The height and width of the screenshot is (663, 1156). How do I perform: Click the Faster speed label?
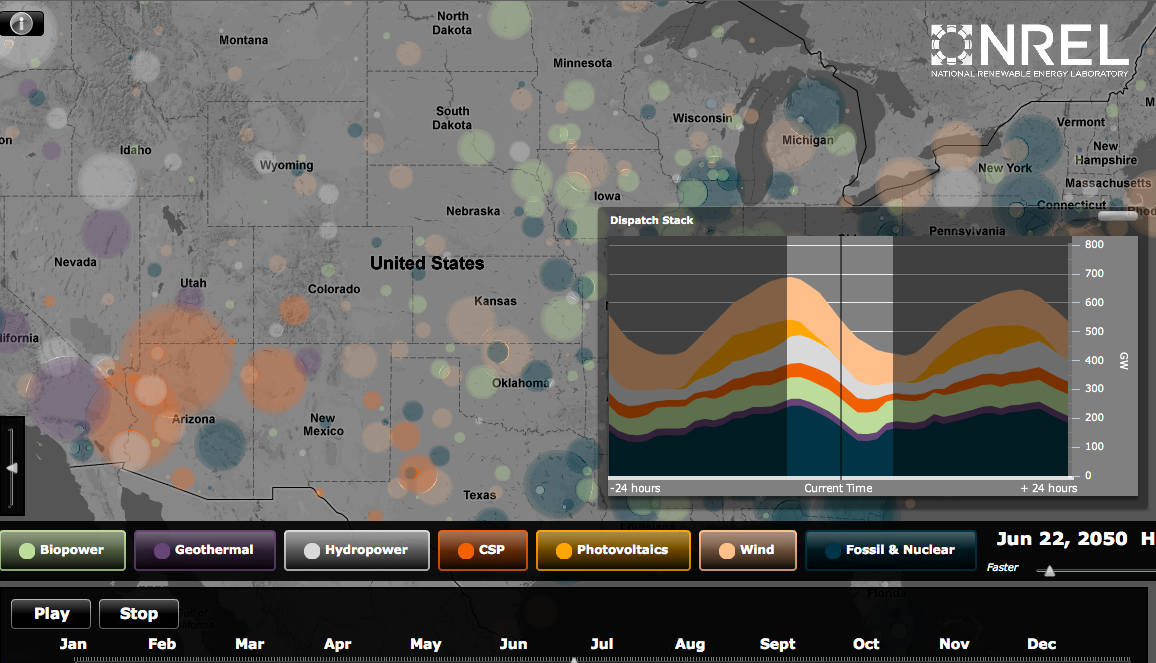1003,567
